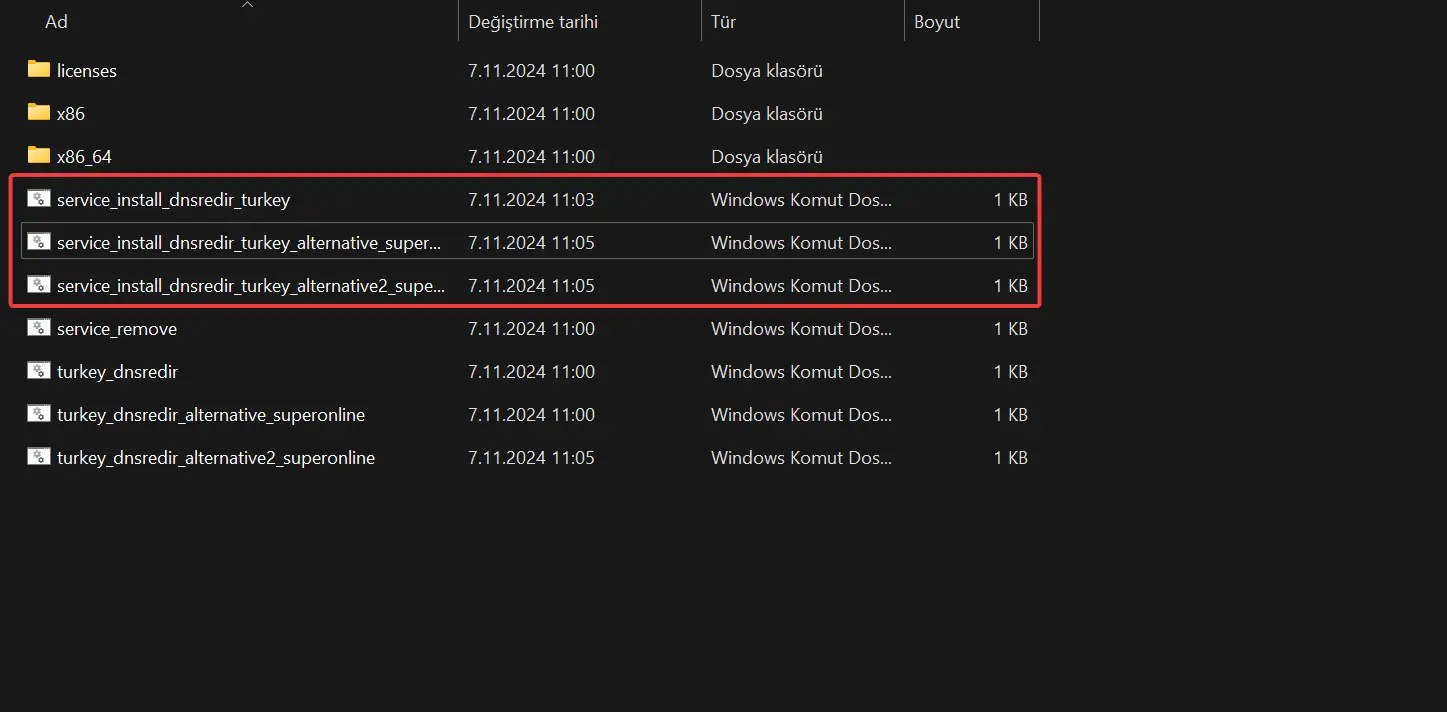Click turkey_dnsredir_alternative_superonline file icon
The width and height of the screenshot is (1447, 712).
39,414
